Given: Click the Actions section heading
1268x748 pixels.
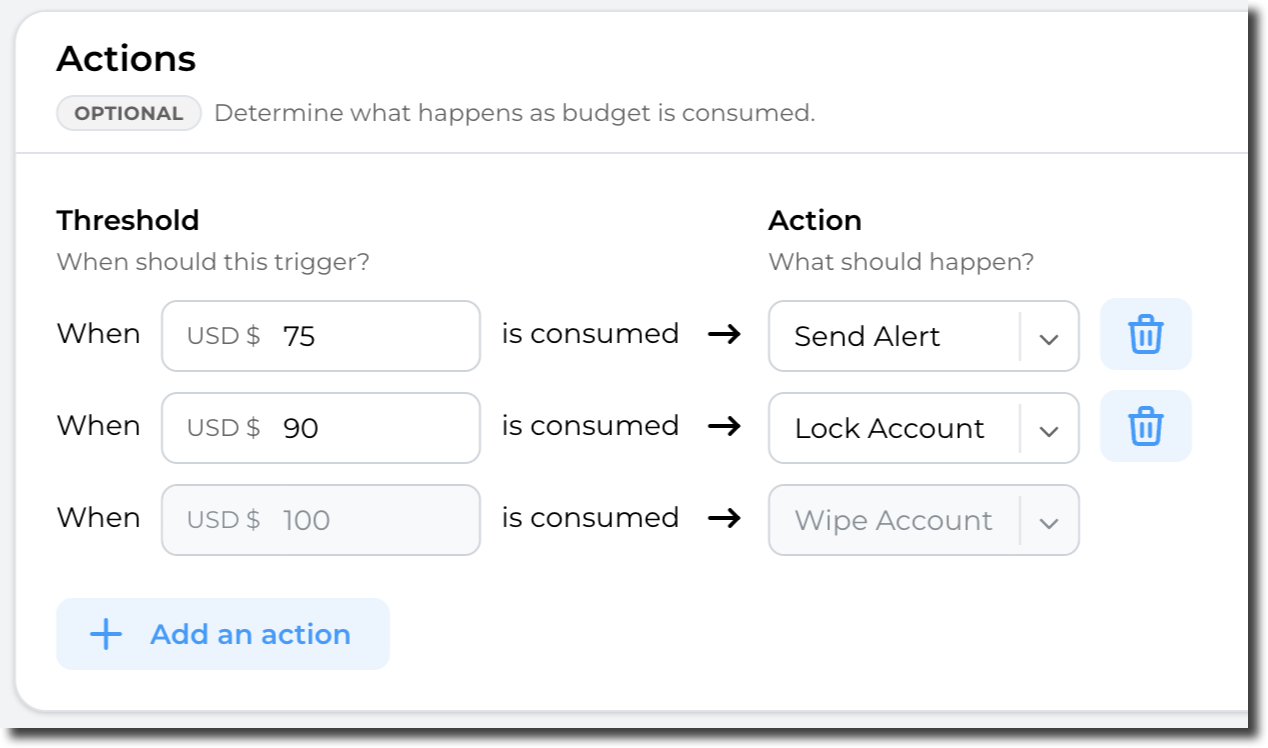Looking at the screenshot, I should tap(126, 60).
